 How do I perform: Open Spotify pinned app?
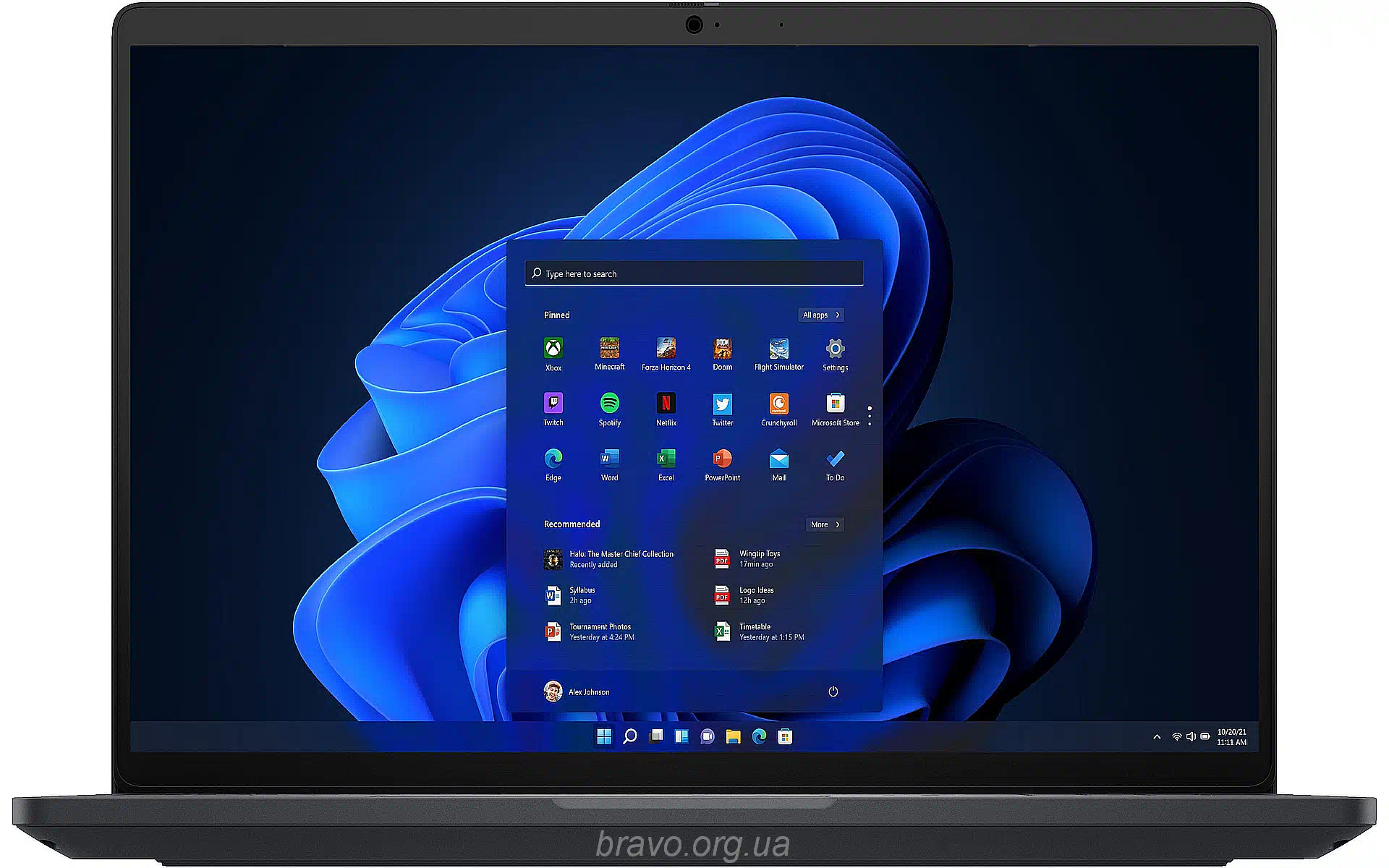click(609, 404)
